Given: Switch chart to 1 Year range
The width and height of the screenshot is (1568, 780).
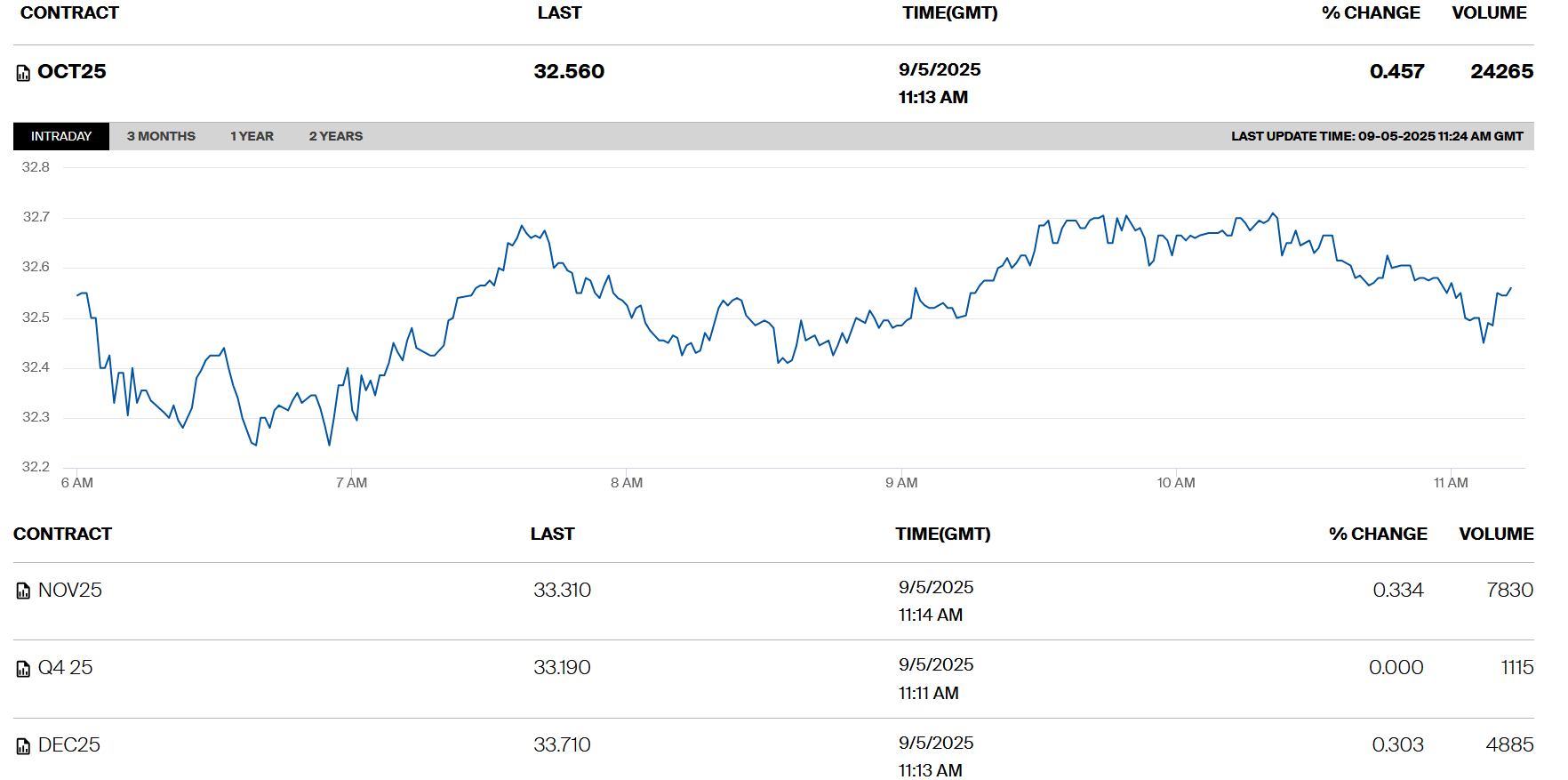Looking at the screenshot, I should 252,136.
